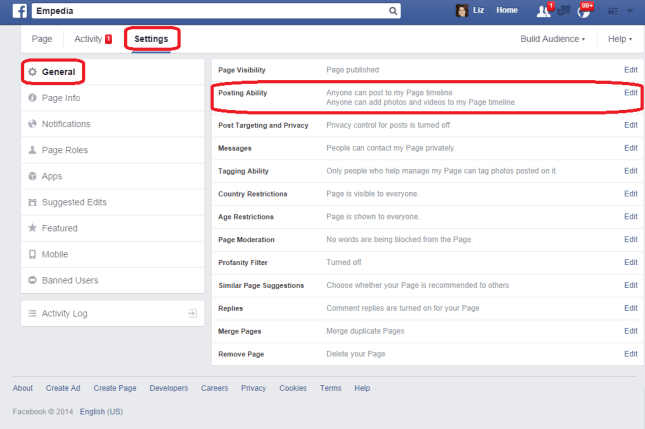Click 'Page is visible to everyone.' text
Screen dimensions: 645x429
(x=373, y=194)
